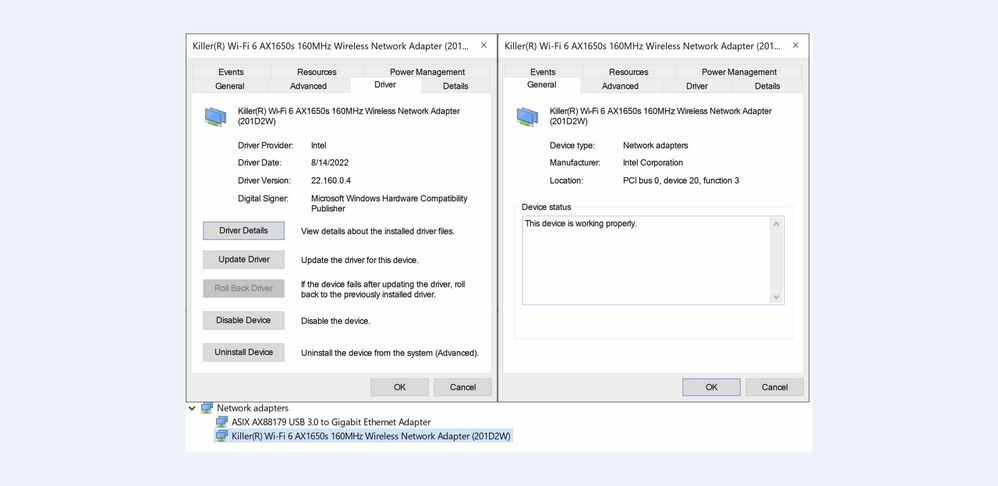Screen dimensions: 998x486
Task: Click the driver date 8/14/2022
Action: pos(330,162)
